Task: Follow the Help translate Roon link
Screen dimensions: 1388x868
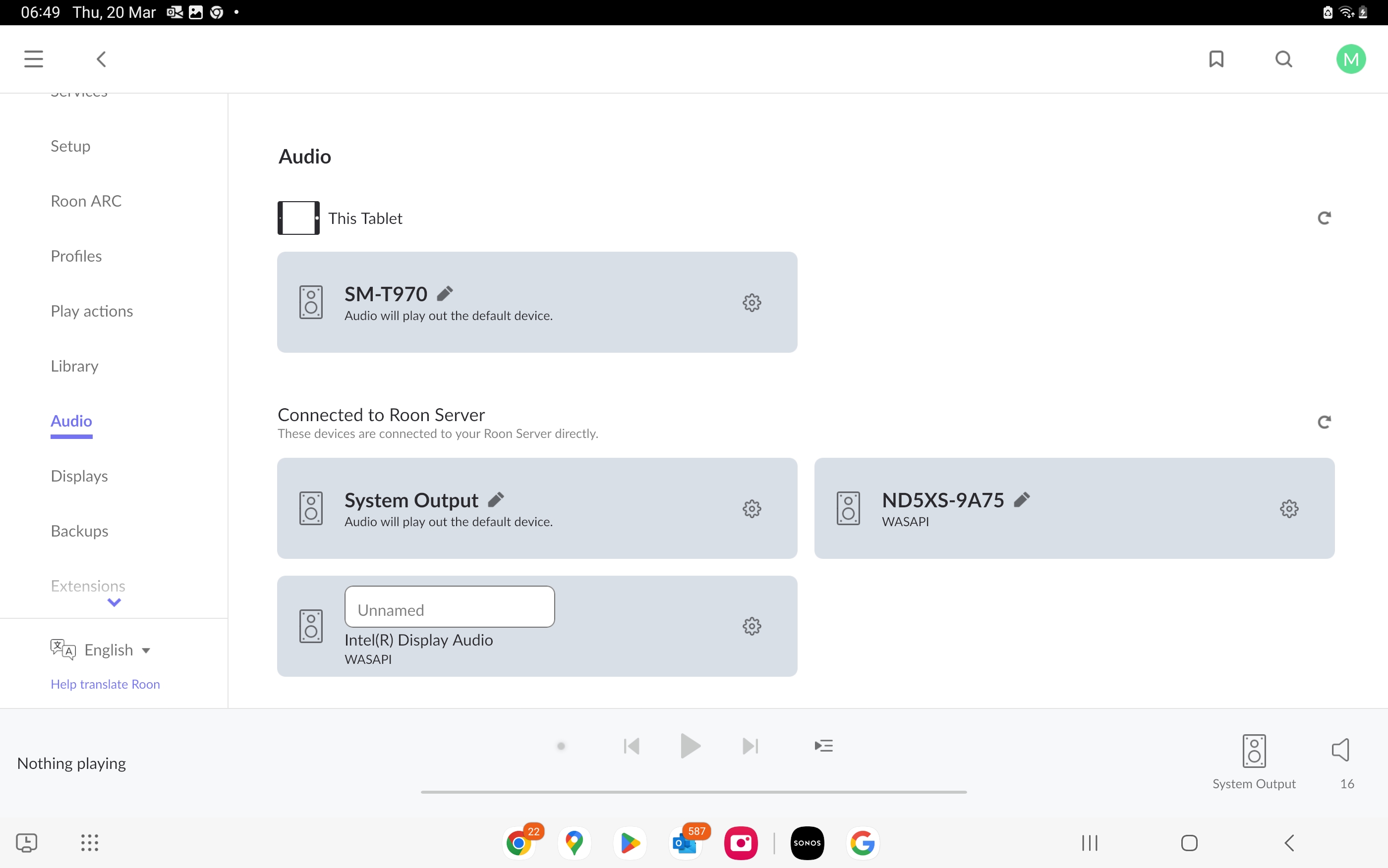Action: tap(105, 684)
